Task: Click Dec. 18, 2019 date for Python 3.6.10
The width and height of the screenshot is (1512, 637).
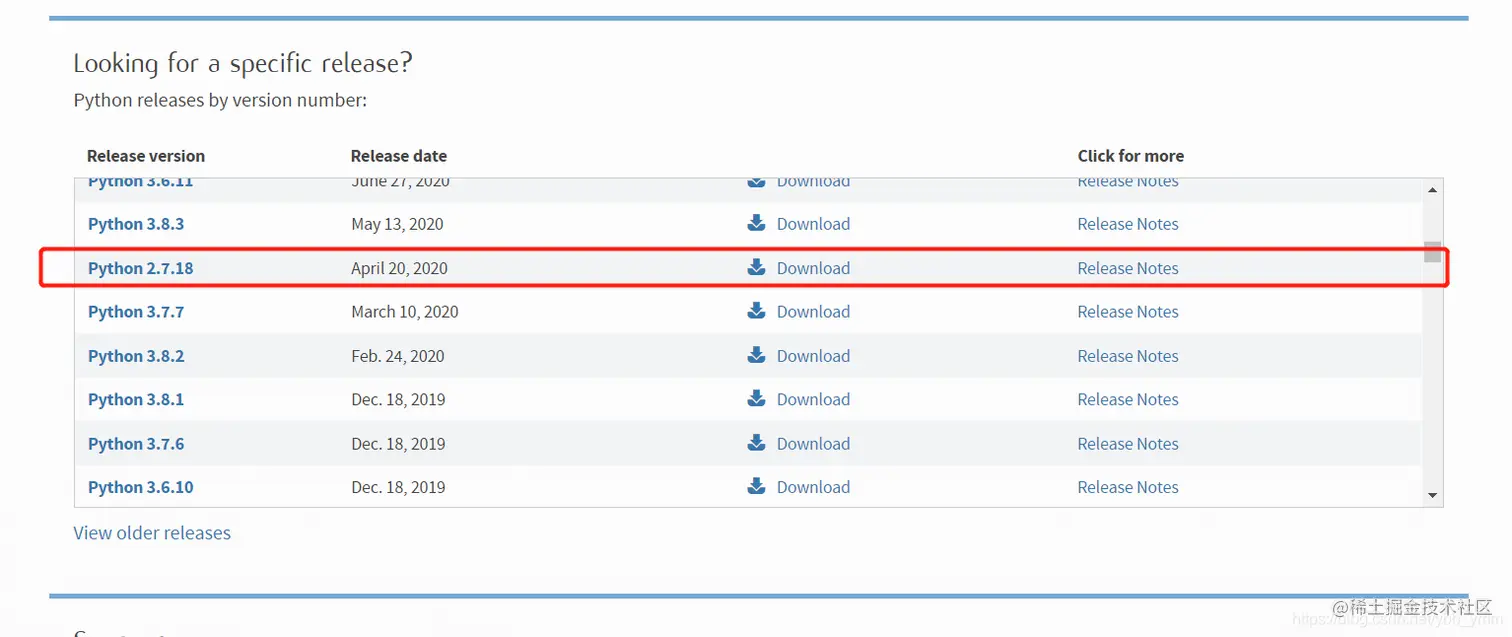Action: tap(398, 487)
